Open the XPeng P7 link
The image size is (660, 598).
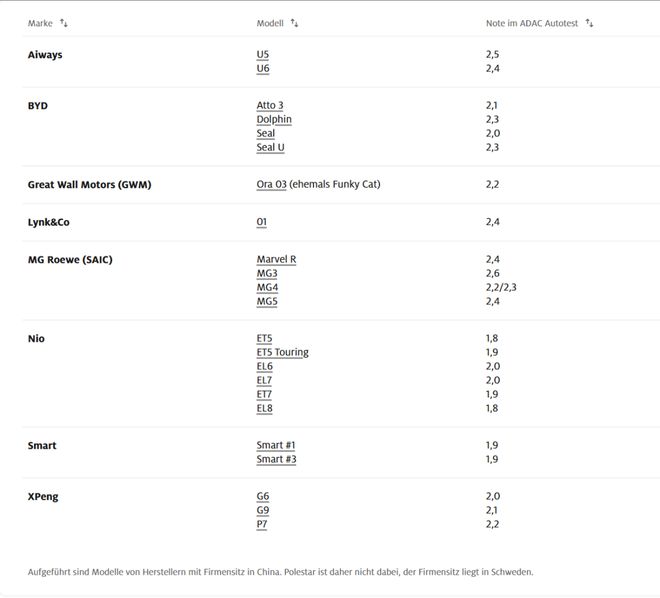click(262, 524)
